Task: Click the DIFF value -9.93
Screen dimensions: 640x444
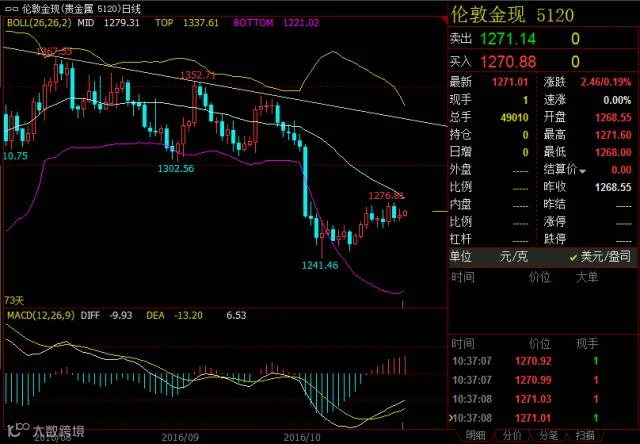Action: (x=120, y=315)
